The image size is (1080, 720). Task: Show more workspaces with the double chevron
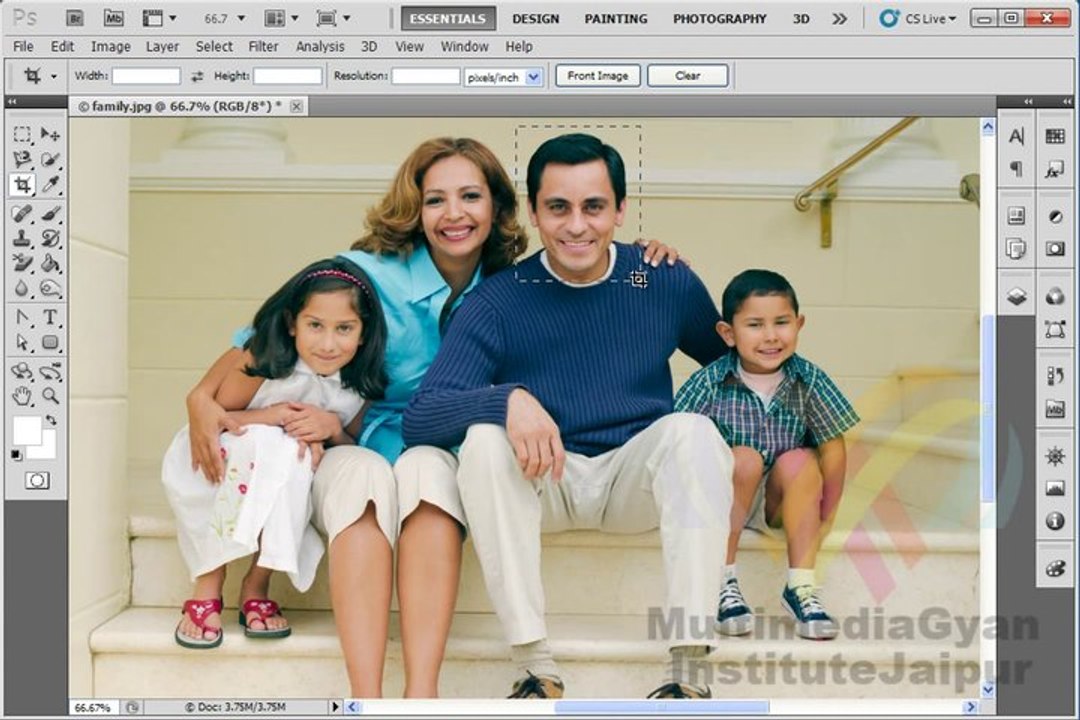839,19
